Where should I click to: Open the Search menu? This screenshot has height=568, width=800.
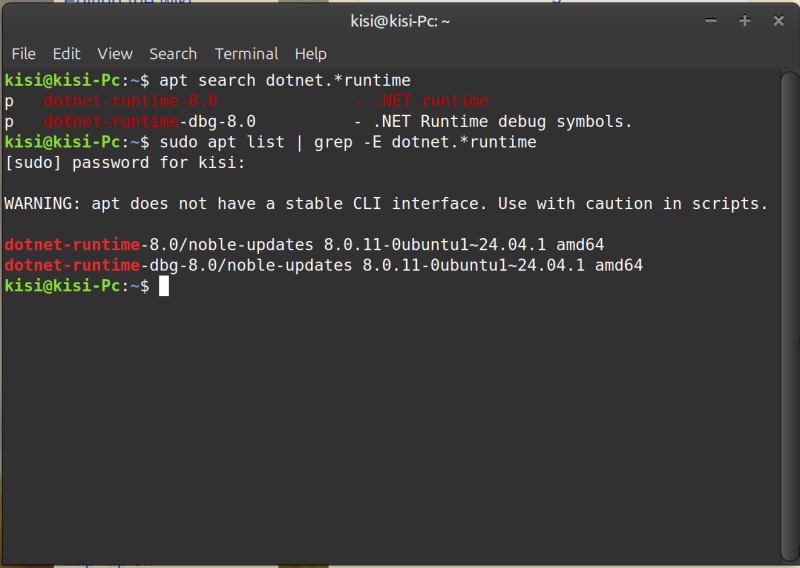click(173, 54)
